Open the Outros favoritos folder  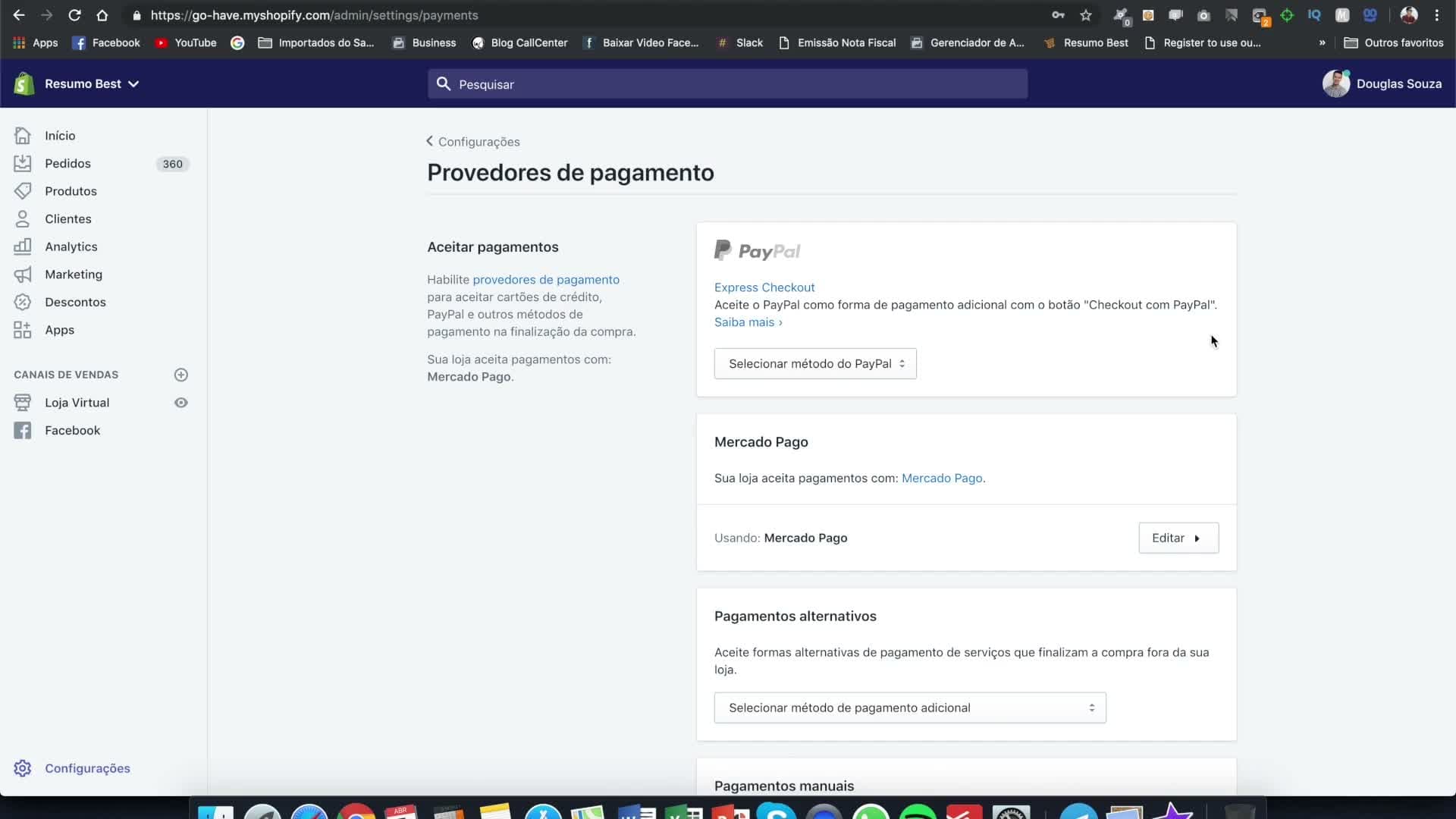(x=1394, y=42)
